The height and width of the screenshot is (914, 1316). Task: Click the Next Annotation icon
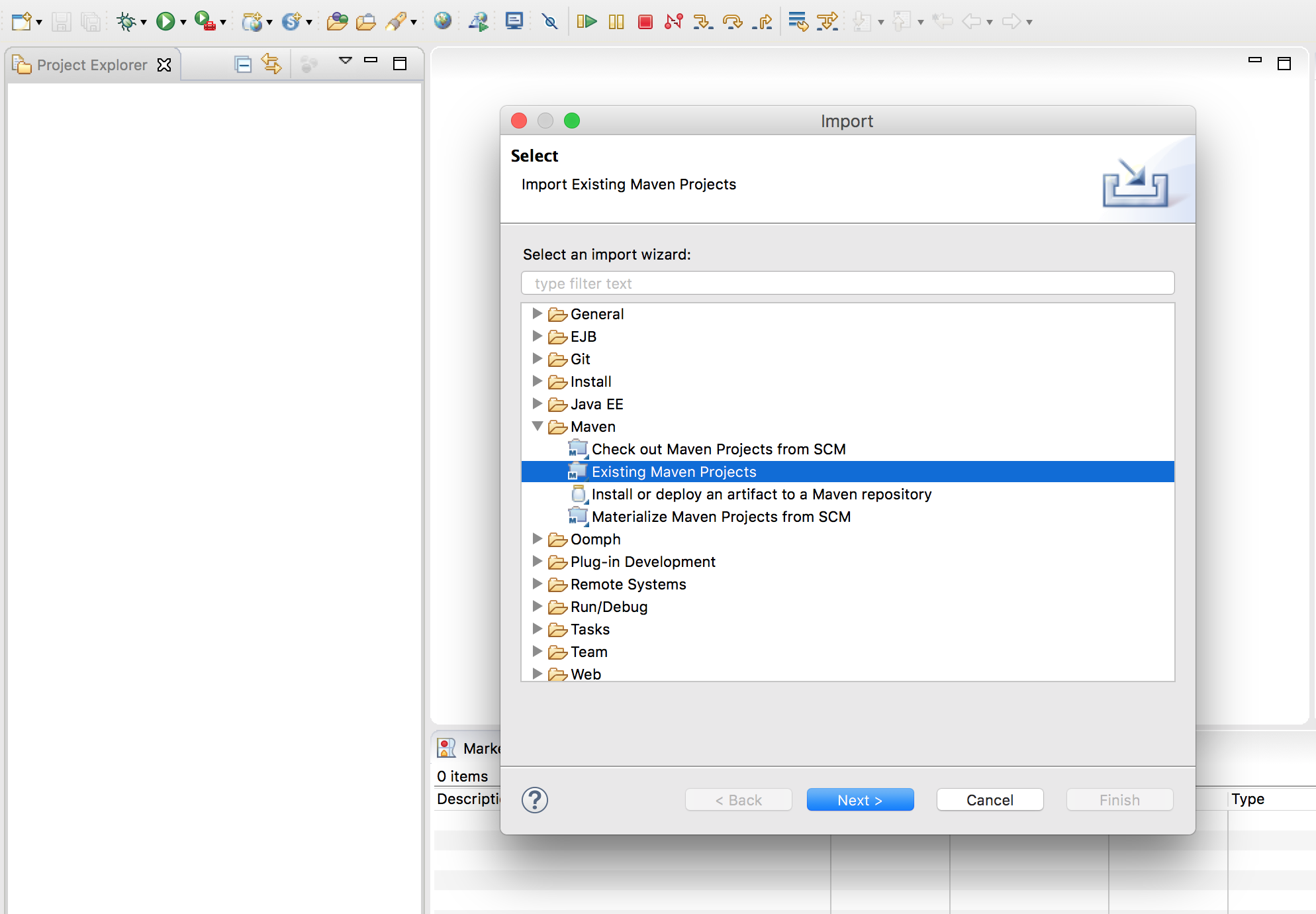862,22
